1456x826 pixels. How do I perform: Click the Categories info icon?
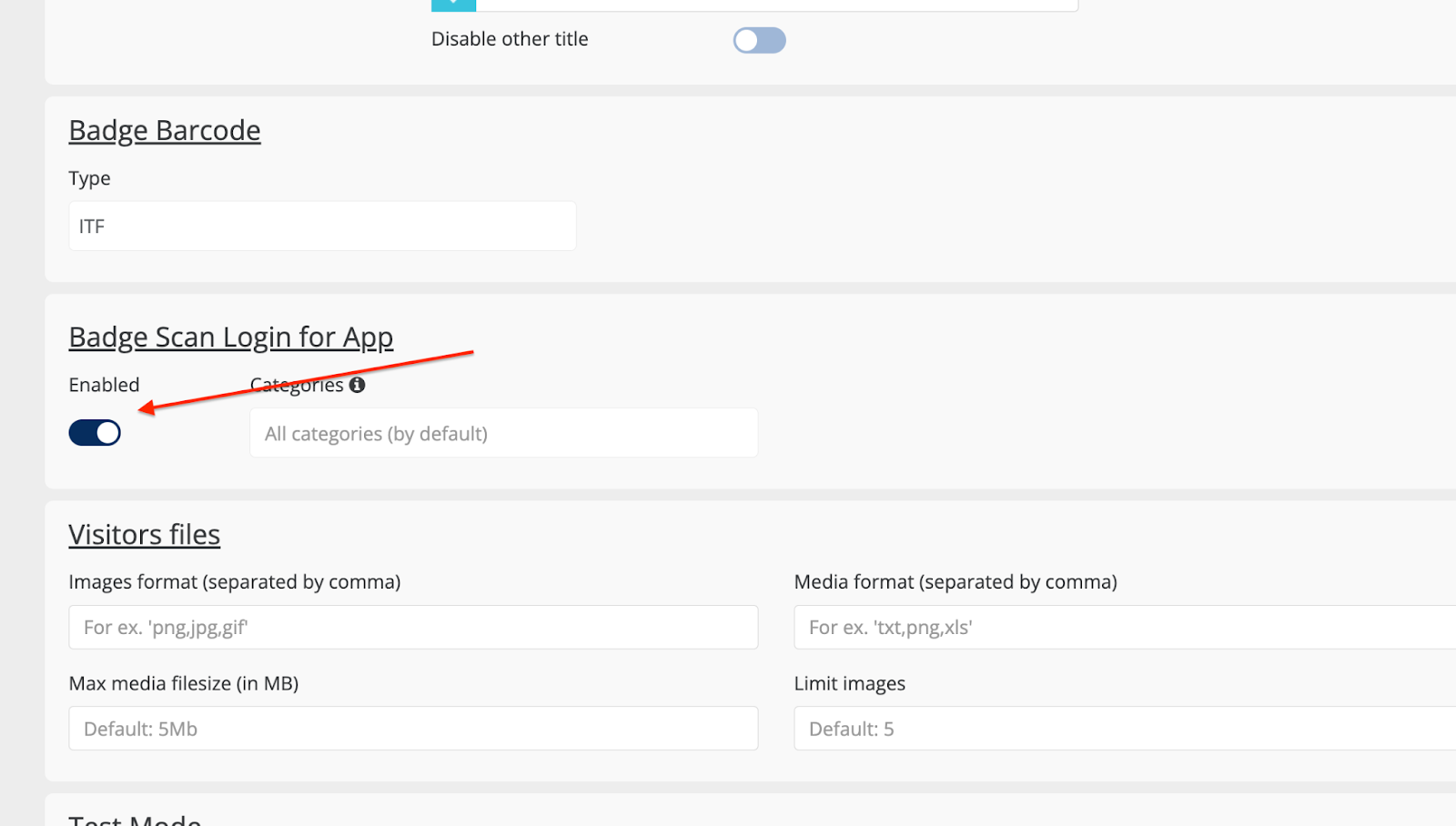pos(358,385)
